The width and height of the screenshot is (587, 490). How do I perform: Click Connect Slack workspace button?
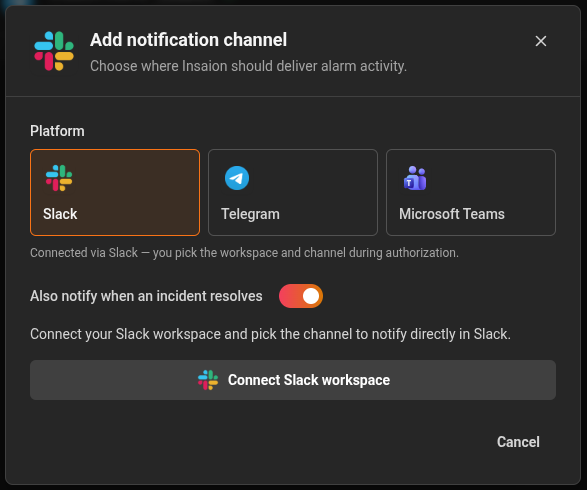[293, 380]
